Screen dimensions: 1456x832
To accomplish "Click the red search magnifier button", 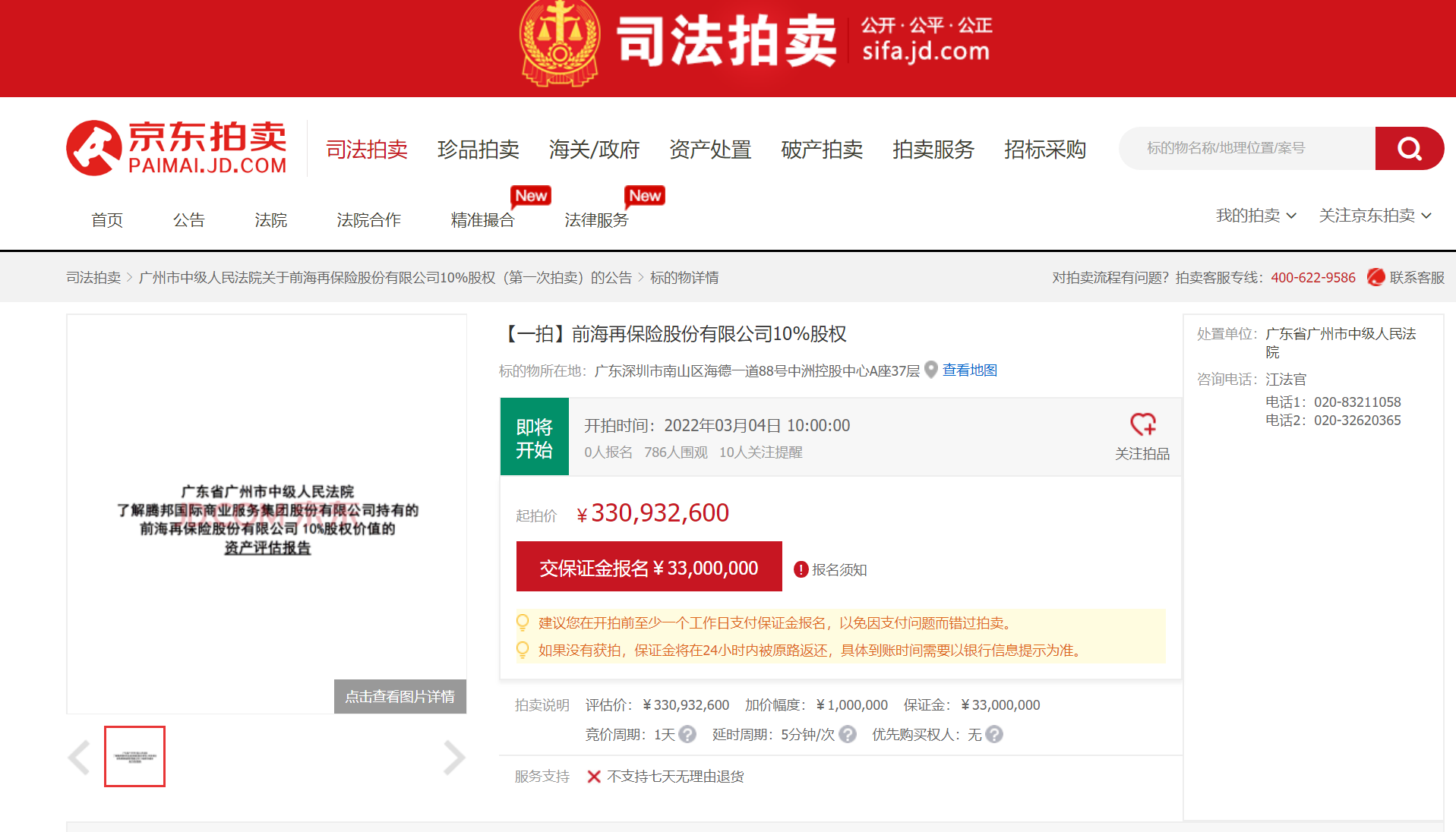I will pos(1409,148).
